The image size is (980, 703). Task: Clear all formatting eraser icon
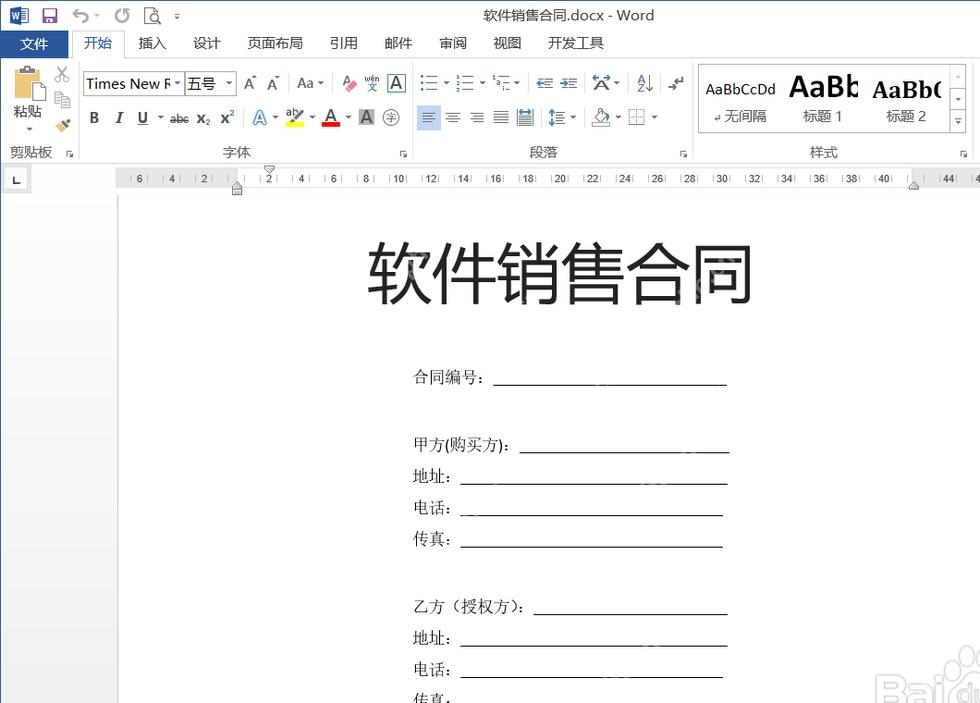click(x=349, y=83)
